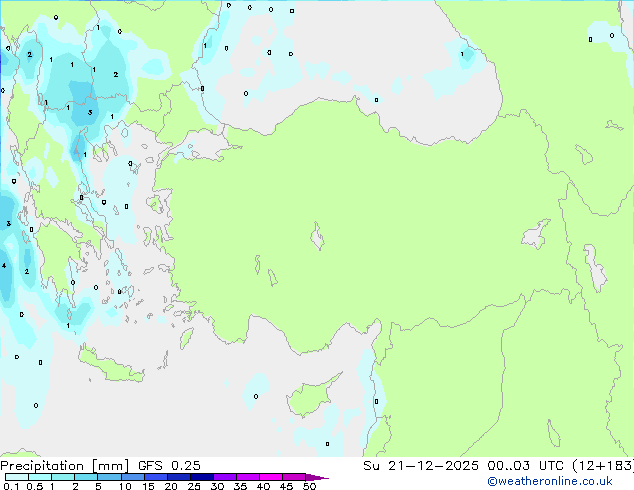Screen dimensions: 634x490
Task: Click Tuz Lake in central Turkey
Action: pyautogui.click(x=318, y=238)
